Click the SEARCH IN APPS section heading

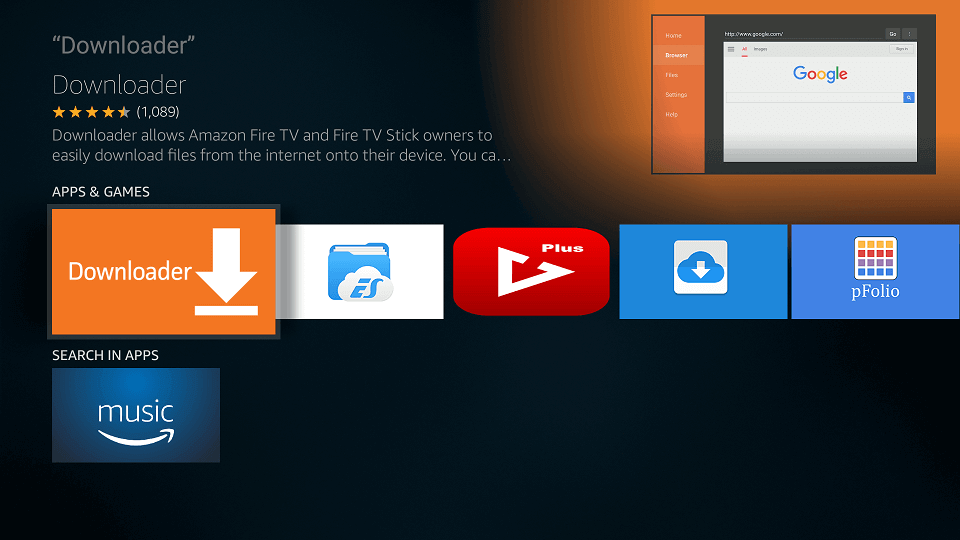105,355
